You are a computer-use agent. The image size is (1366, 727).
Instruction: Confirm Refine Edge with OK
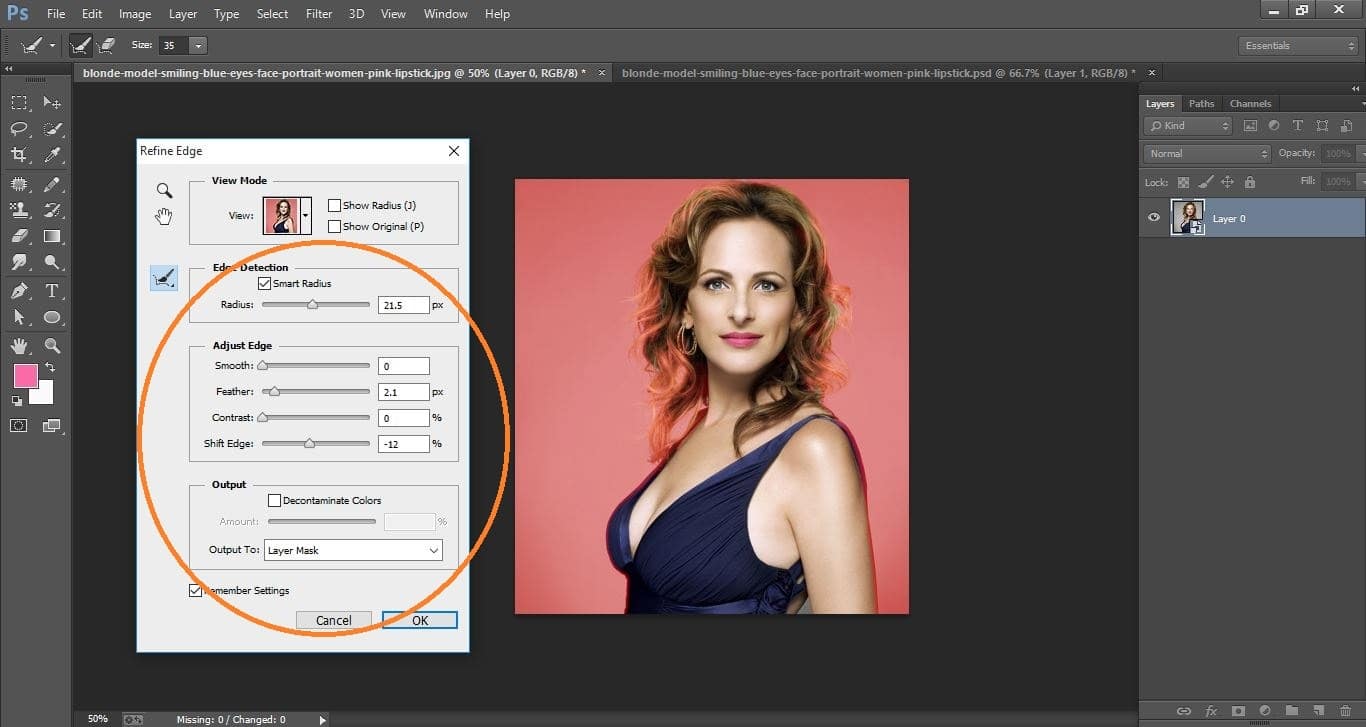click(419, 620)
